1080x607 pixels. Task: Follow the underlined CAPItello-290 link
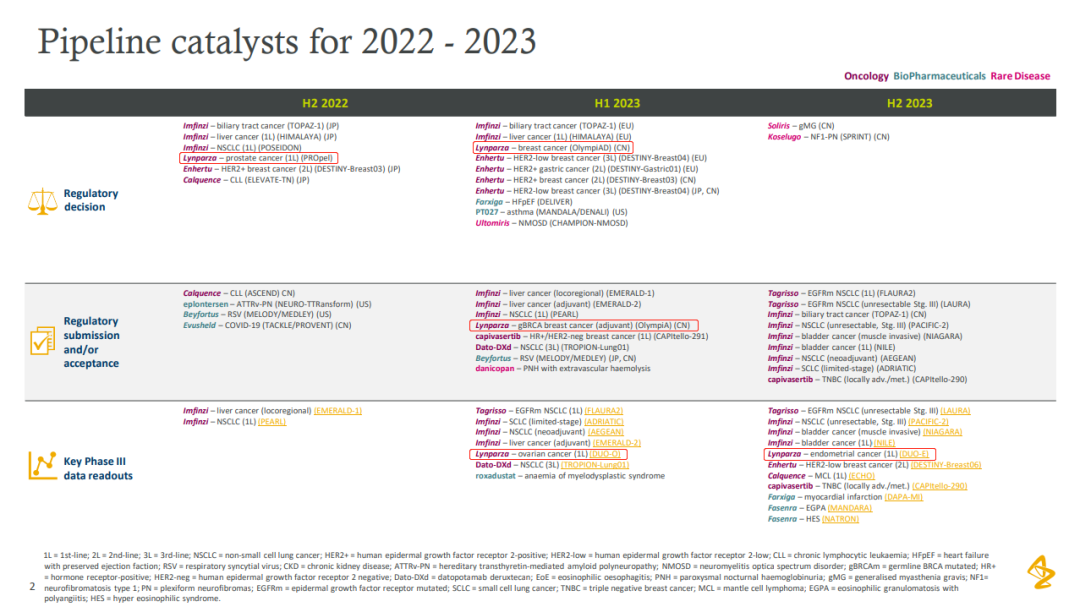pyautogui.click(x=939, y=486)
